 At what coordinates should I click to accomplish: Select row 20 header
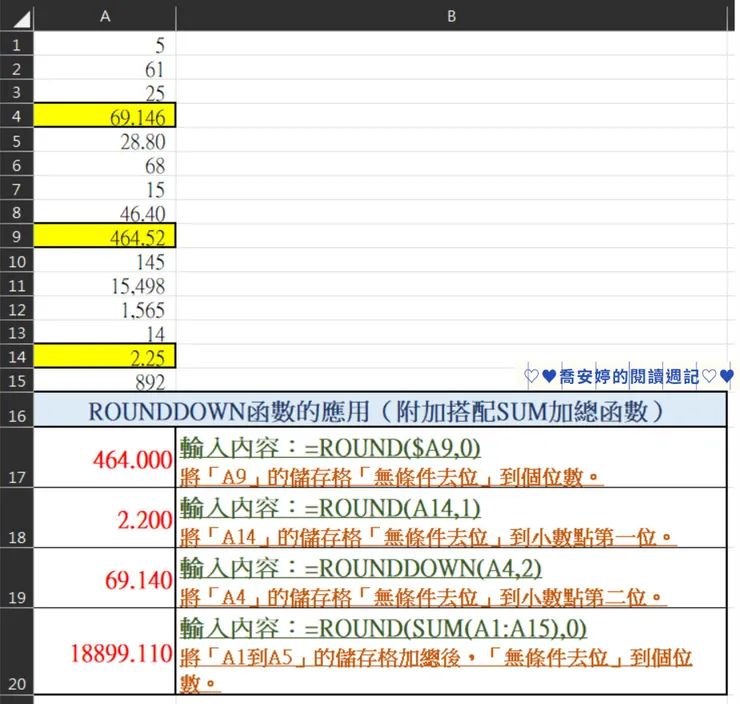pos(17,651)
